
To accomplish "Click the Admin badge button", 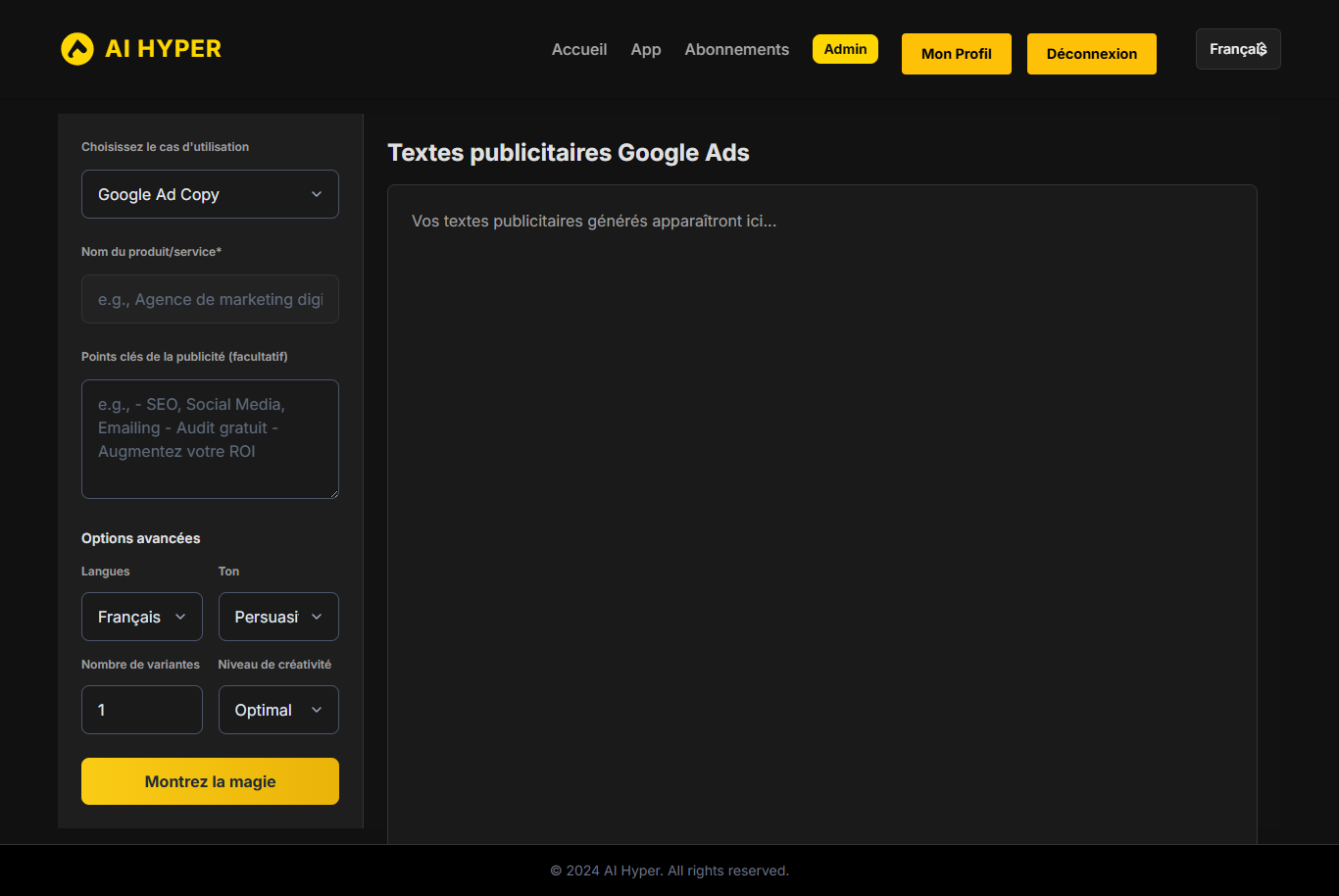I will click(x=845, y=49).
